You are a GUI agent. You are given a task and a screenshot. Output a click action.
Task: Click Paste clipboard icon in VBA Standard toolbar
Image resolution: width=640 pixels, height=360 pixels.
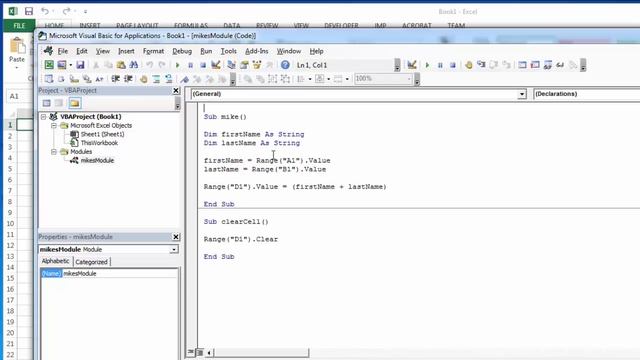[x=121, y=65]
